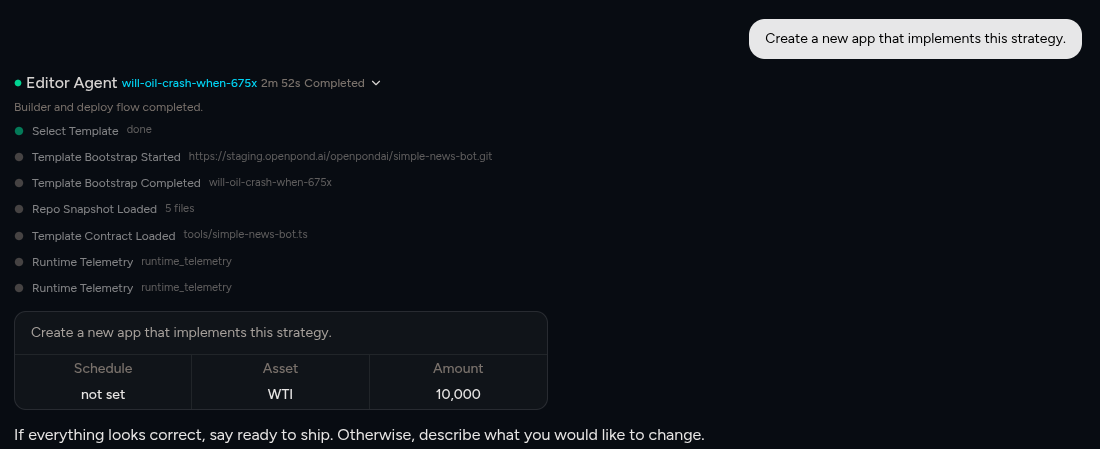Click the Select Template step label
Viewport: 1100px width, 449px height.
[x=75, y=131]
